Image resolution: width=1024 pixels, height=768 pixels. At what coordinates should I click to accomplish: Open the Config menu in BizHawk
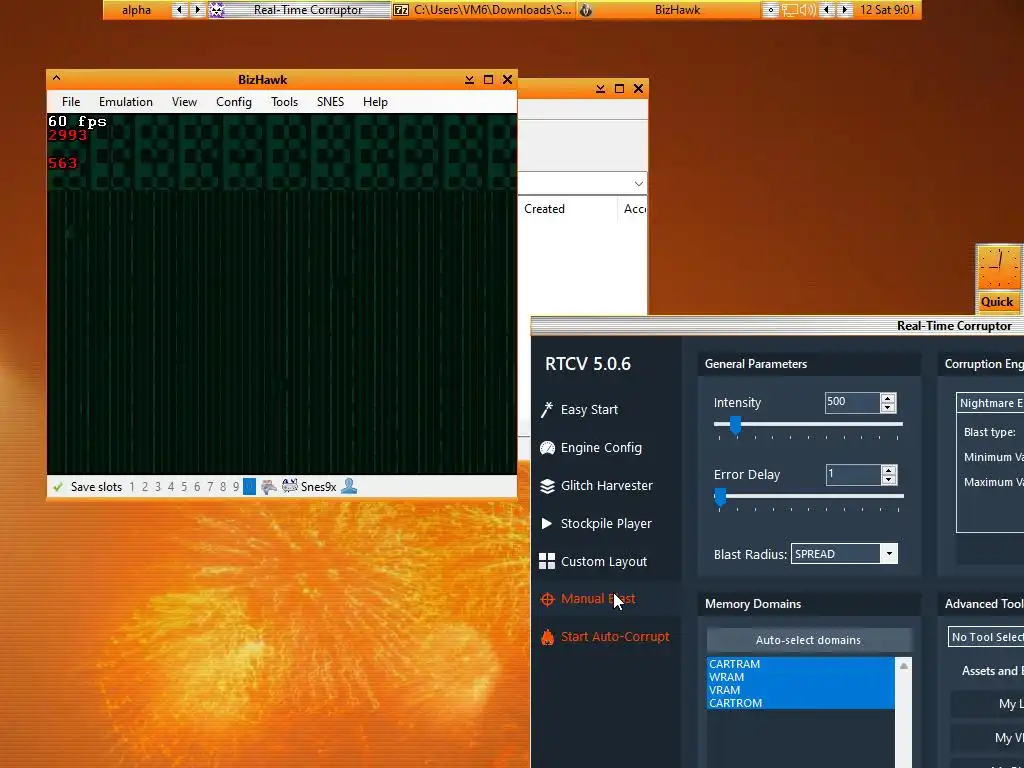tap(234, 102)
